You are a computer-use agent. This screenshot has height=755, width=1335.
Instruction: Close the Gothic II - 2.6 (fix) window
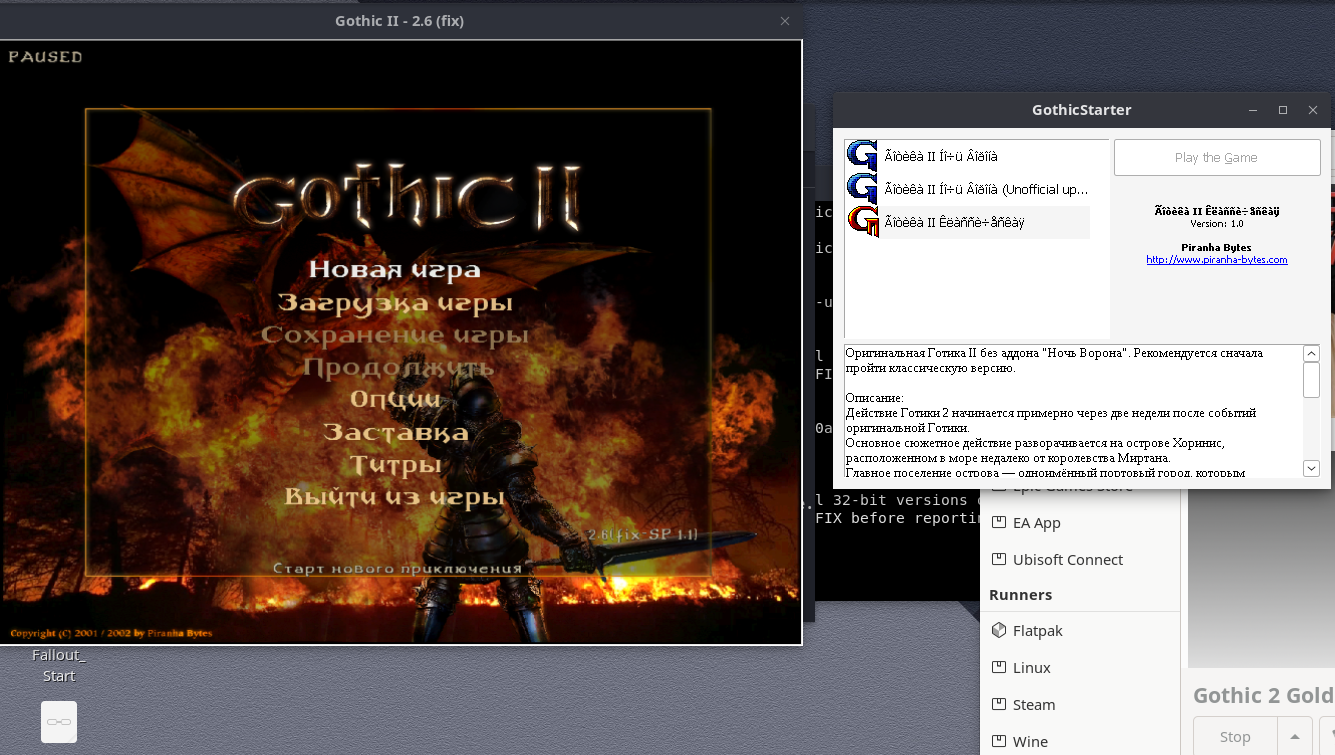click(x=785, y=20)
